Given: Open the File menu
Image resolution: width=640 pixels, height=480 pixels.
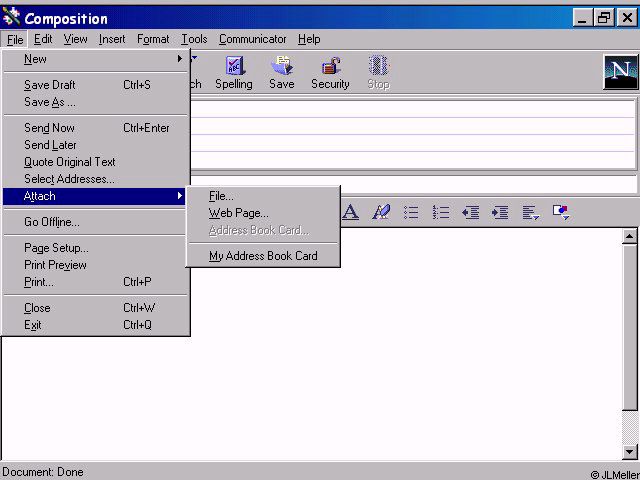Looking at the screenshot, I should 15,40.
